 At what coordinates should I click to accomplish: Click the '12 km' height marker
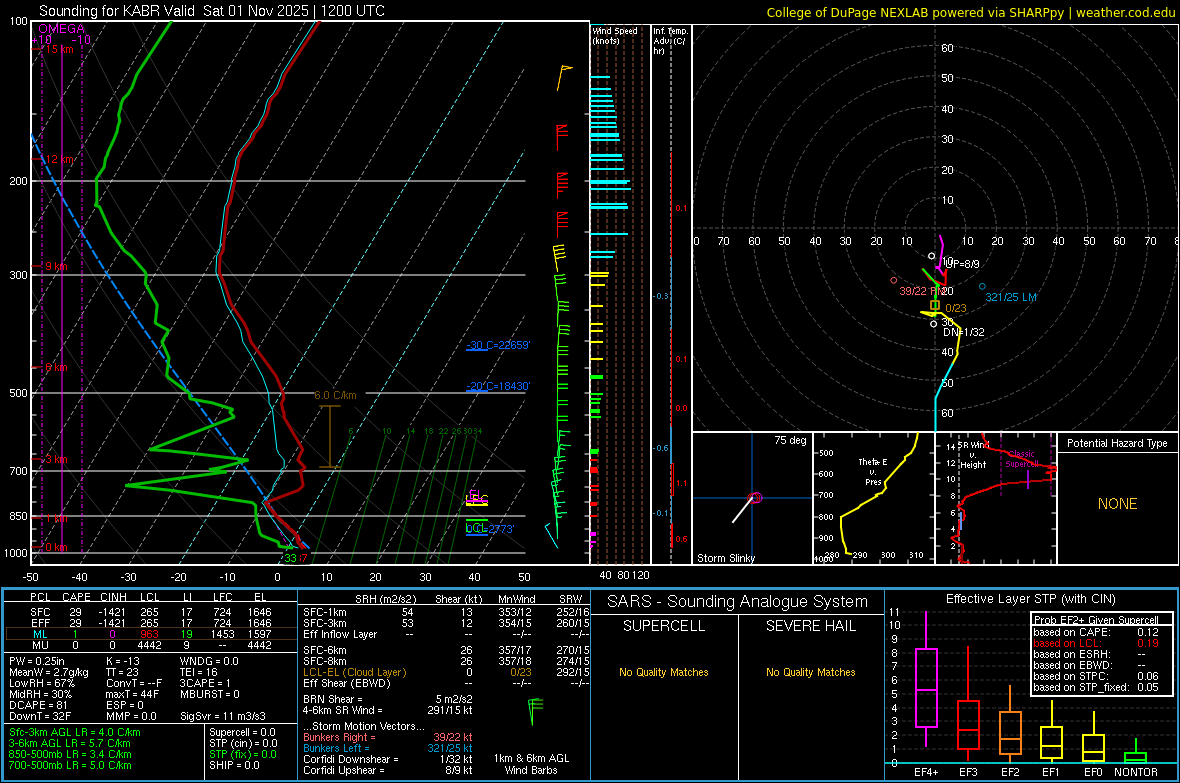59,160
